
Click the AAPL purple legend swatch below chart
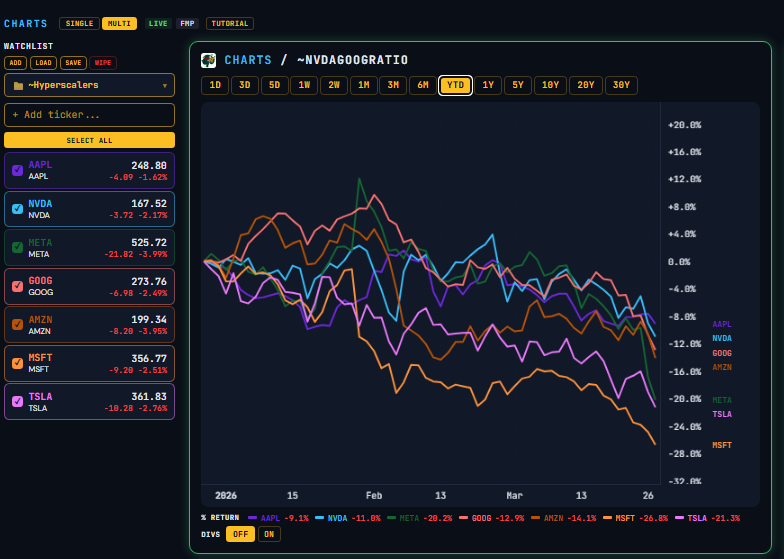[252, 518]
